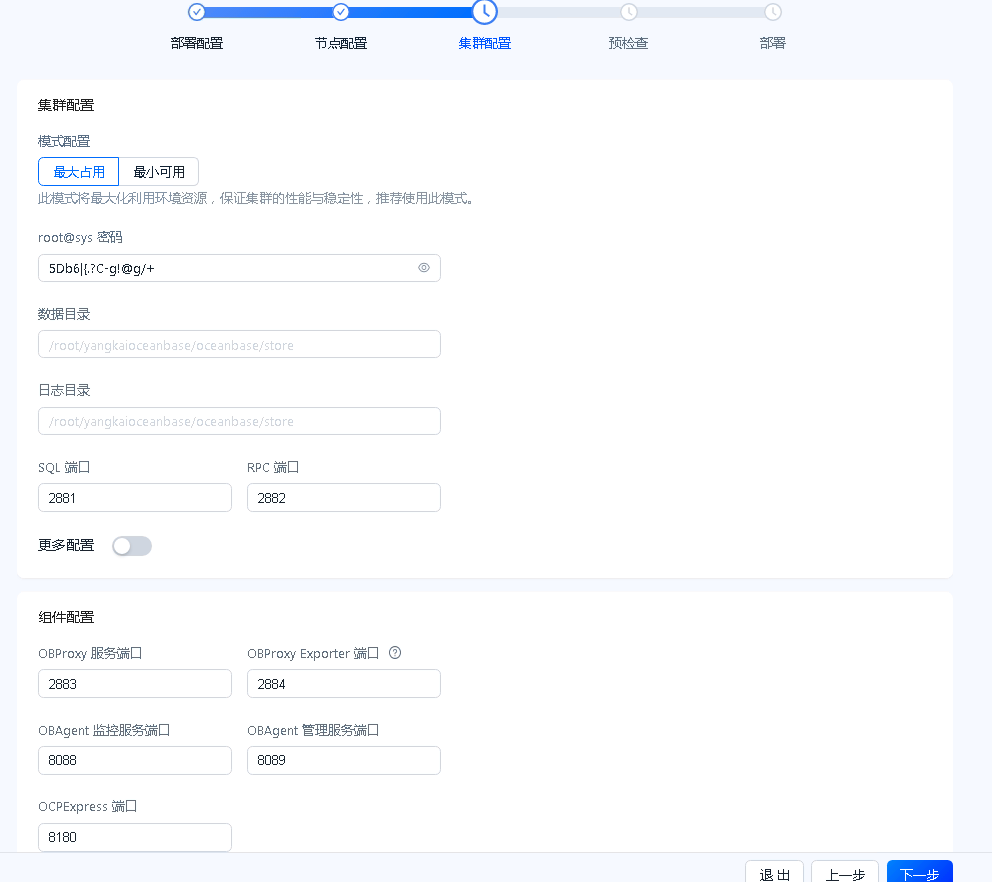Click the 日志目录 label
The image size is (992, 882).
coord(64,390)
